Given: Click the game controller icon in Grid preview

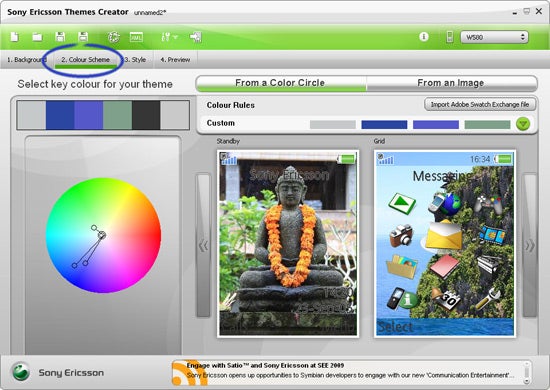Looking at the screenshot, I should [x=488, y=204].
